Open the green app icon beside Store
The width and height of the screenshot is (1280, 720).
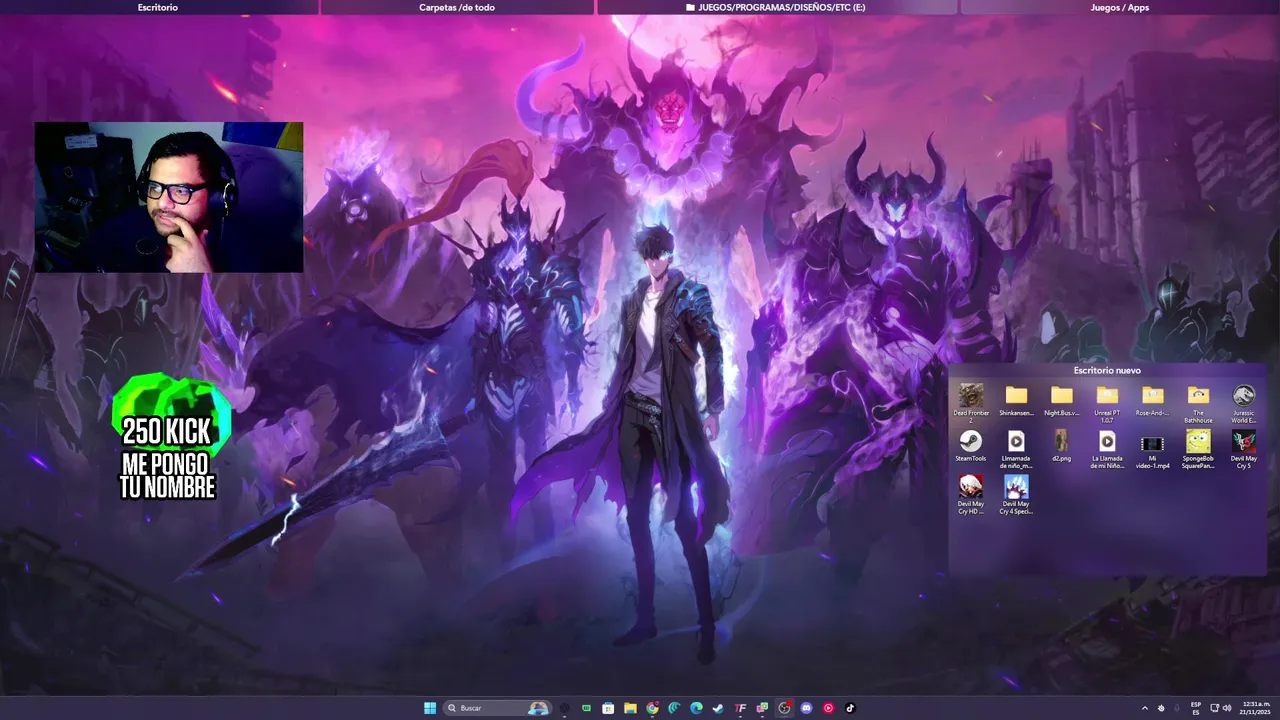coord(587,708)
